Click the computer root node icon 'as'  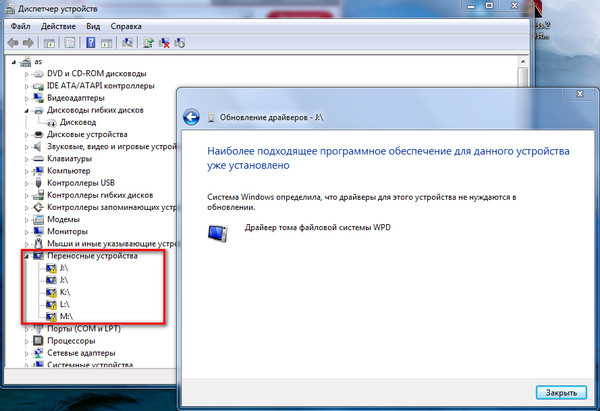pyautogui.click(x=26, y=61)
